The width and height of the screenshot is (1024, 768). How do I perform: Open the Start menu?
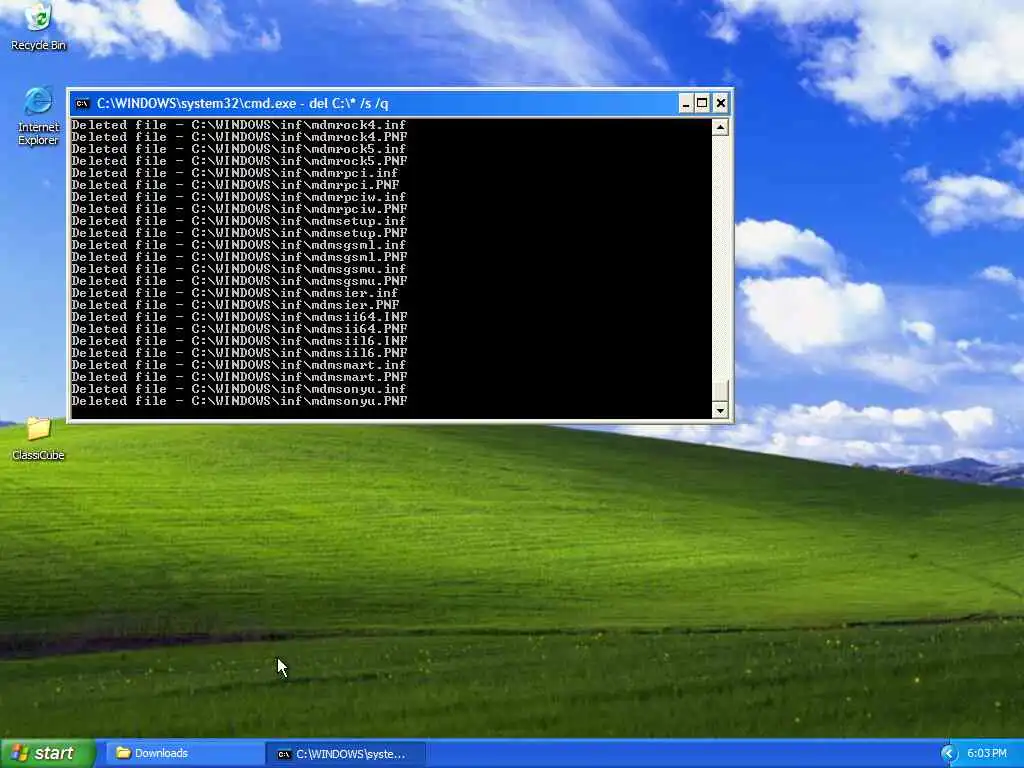pyautogui.click(x=48, y=753)
